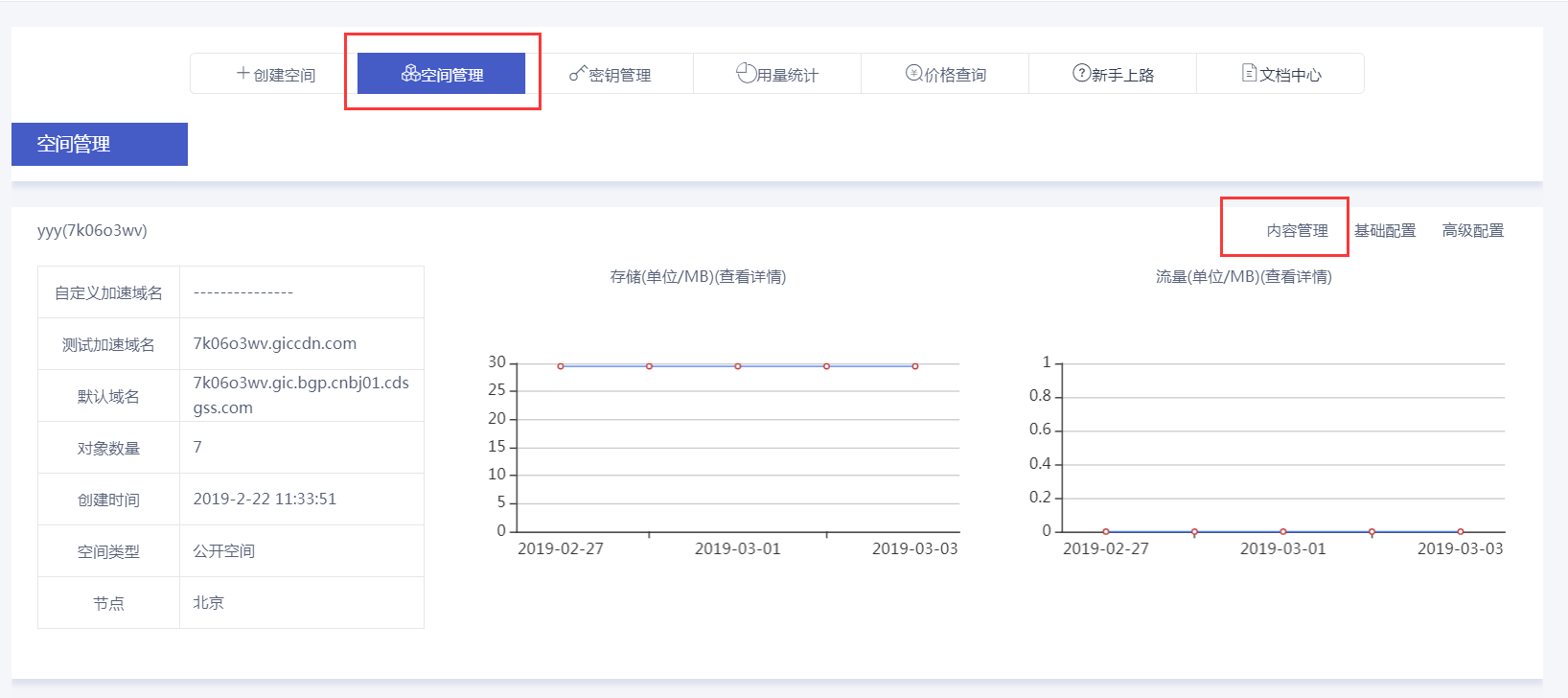Click the test domain 7k06o3wv.giccdn.com
The height and width of the screenshot is (698, 1568).
pos(275,343)
